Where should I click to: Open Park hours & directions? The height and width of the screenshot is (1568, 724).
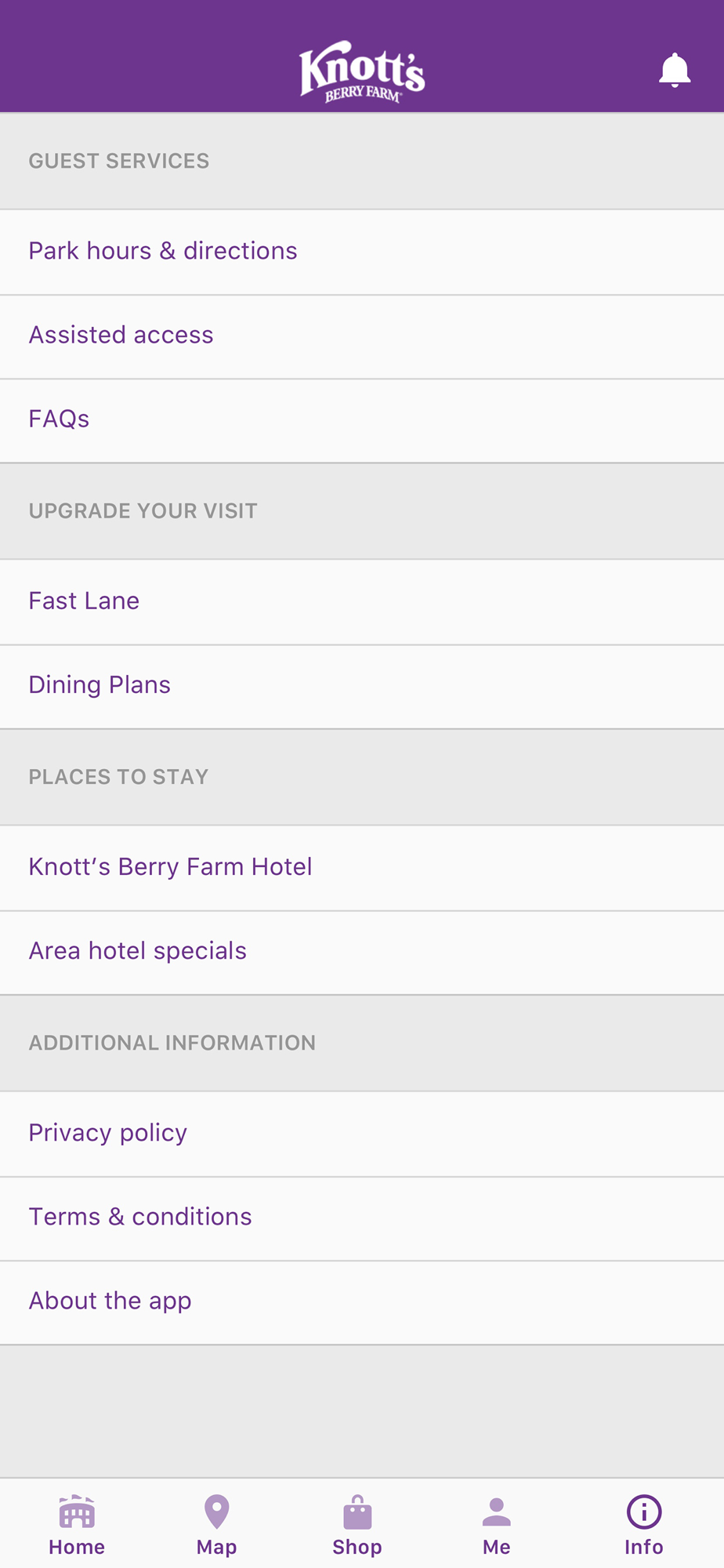pyautogui.click(x=163, y=251)
